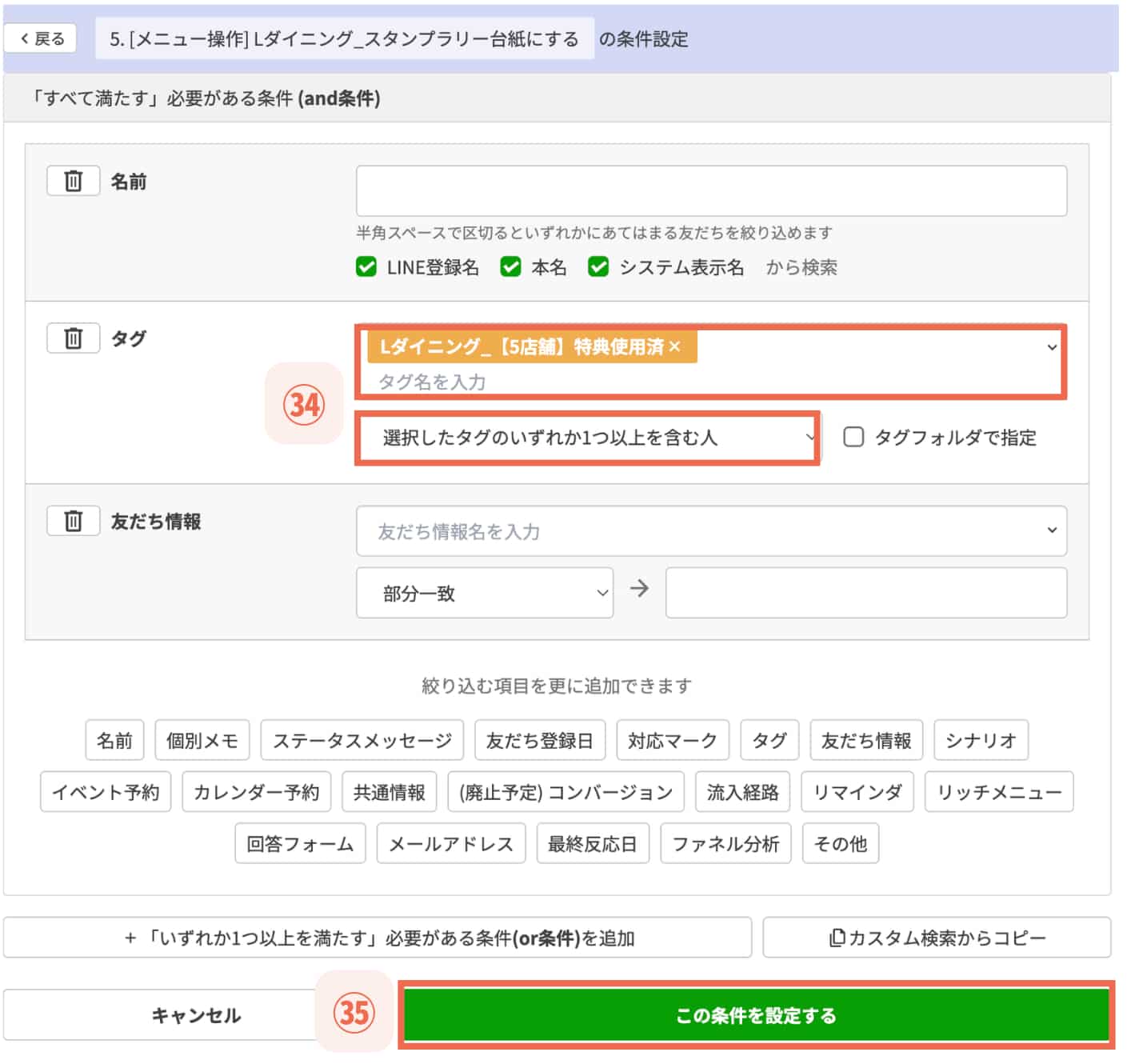Screen dimensions: 1131x1064
Task: Enable タグフォルダで指定 checkbox
Action: 853,437
